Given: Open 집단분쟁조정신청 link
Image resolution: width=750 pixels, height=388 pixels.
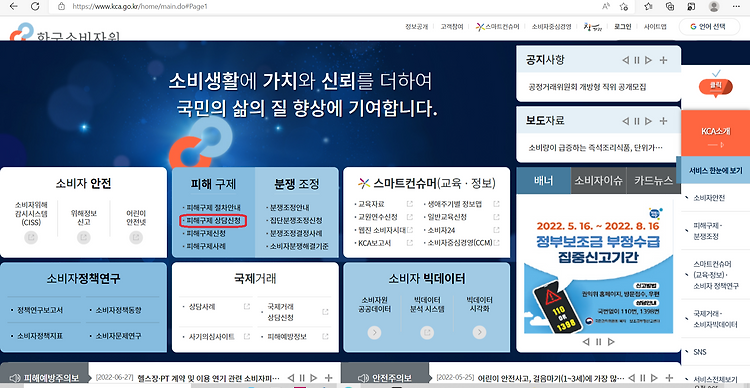Looking at the screenshot, I should [296, 221].
